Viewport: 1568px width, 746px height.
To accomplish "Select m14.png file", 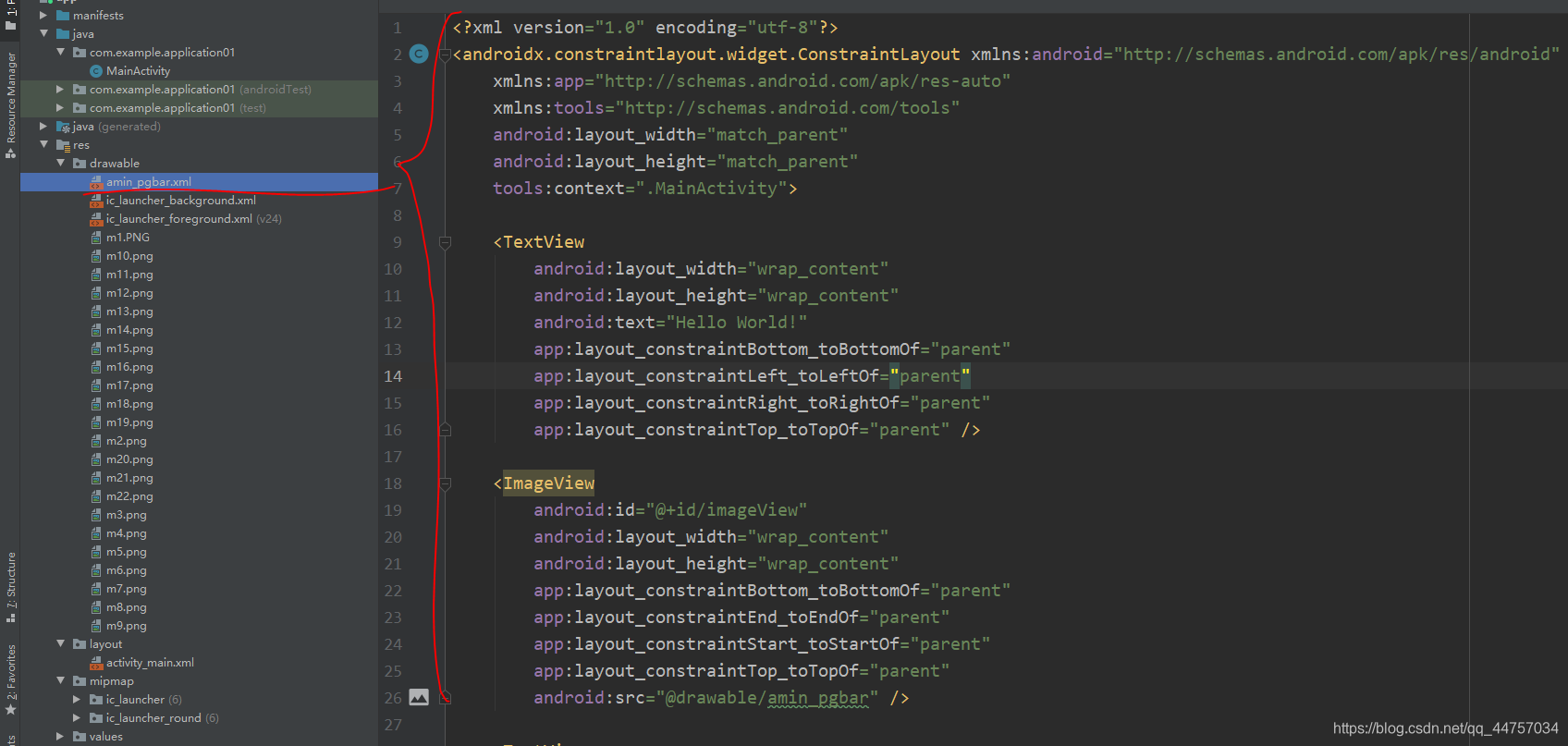I will click(x=129, y=330).
